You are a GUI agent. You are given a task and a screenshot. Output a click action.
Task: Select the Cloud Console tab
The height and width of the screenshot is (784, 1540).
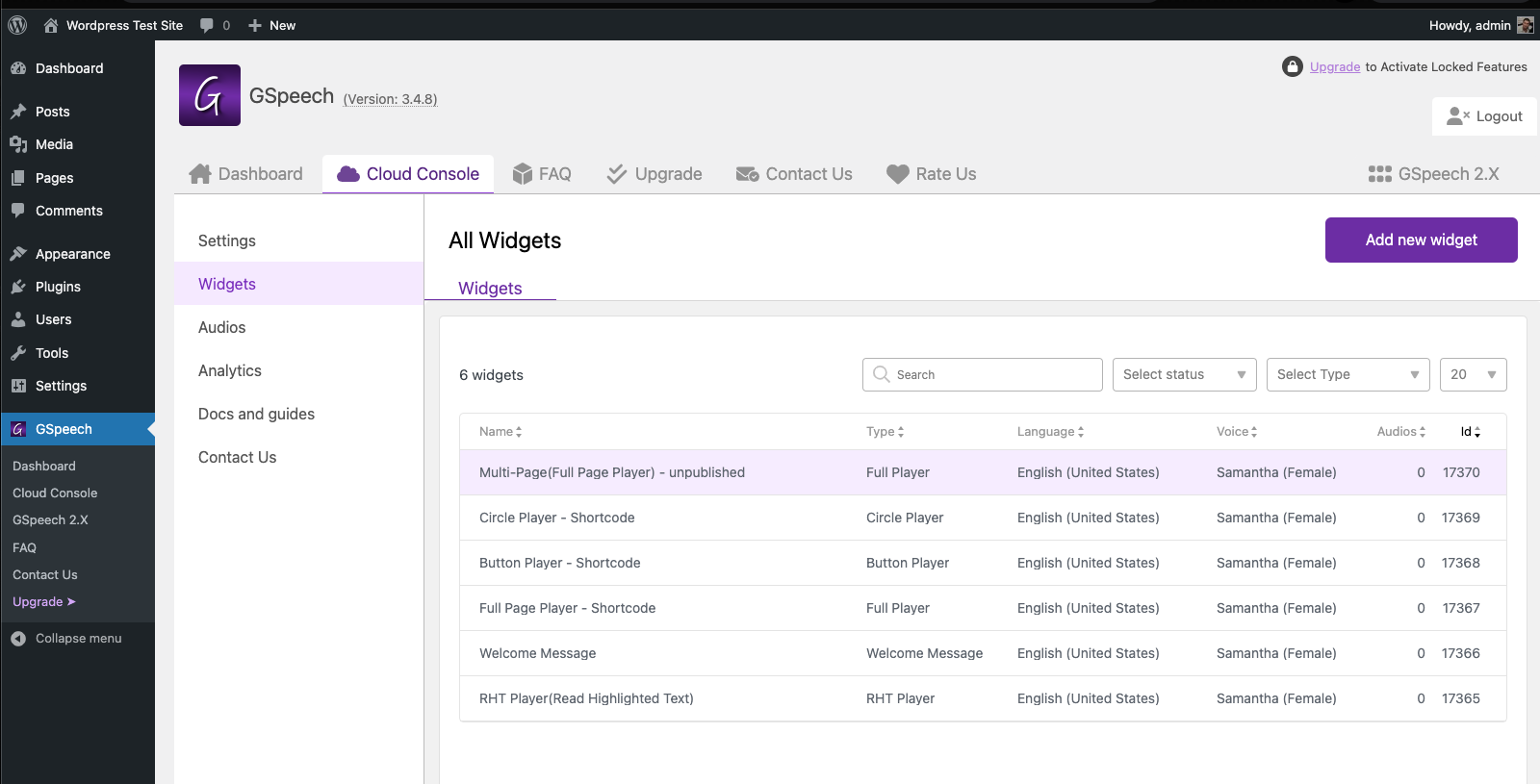click(x=408, y=174)
